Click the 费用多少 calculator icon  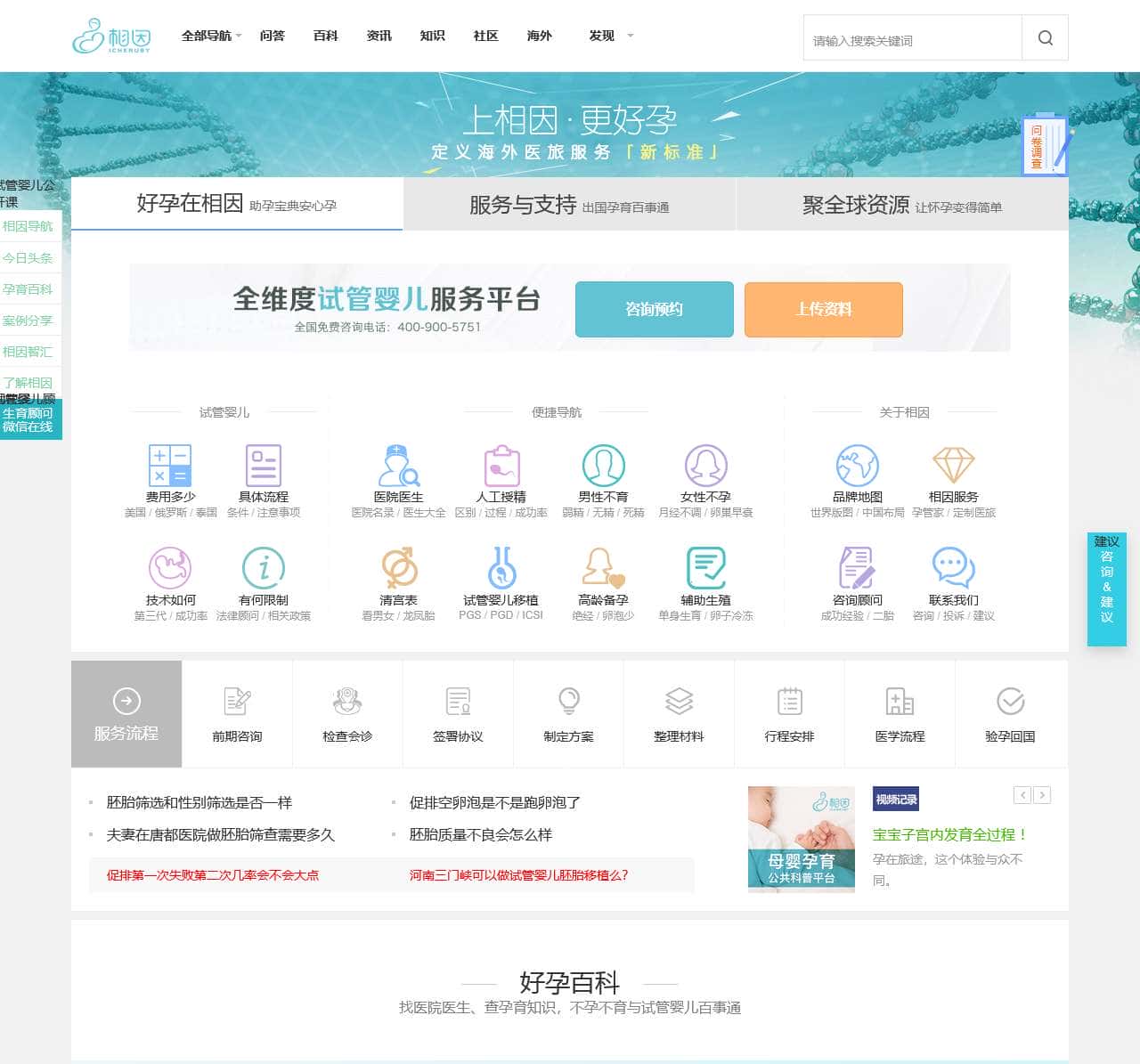170,466
